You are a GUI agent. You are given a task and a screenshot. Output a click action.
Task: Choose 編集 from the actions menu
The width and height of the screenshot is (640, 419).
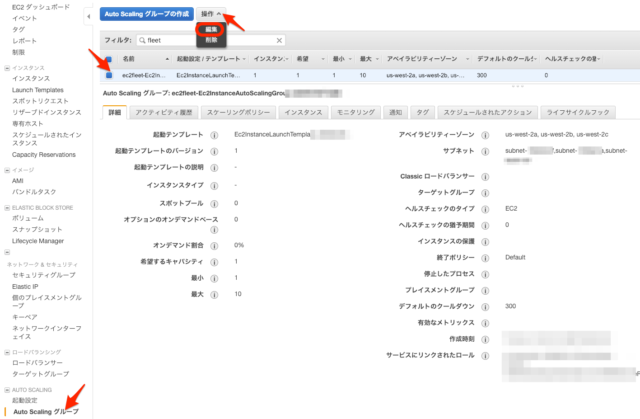211,29
